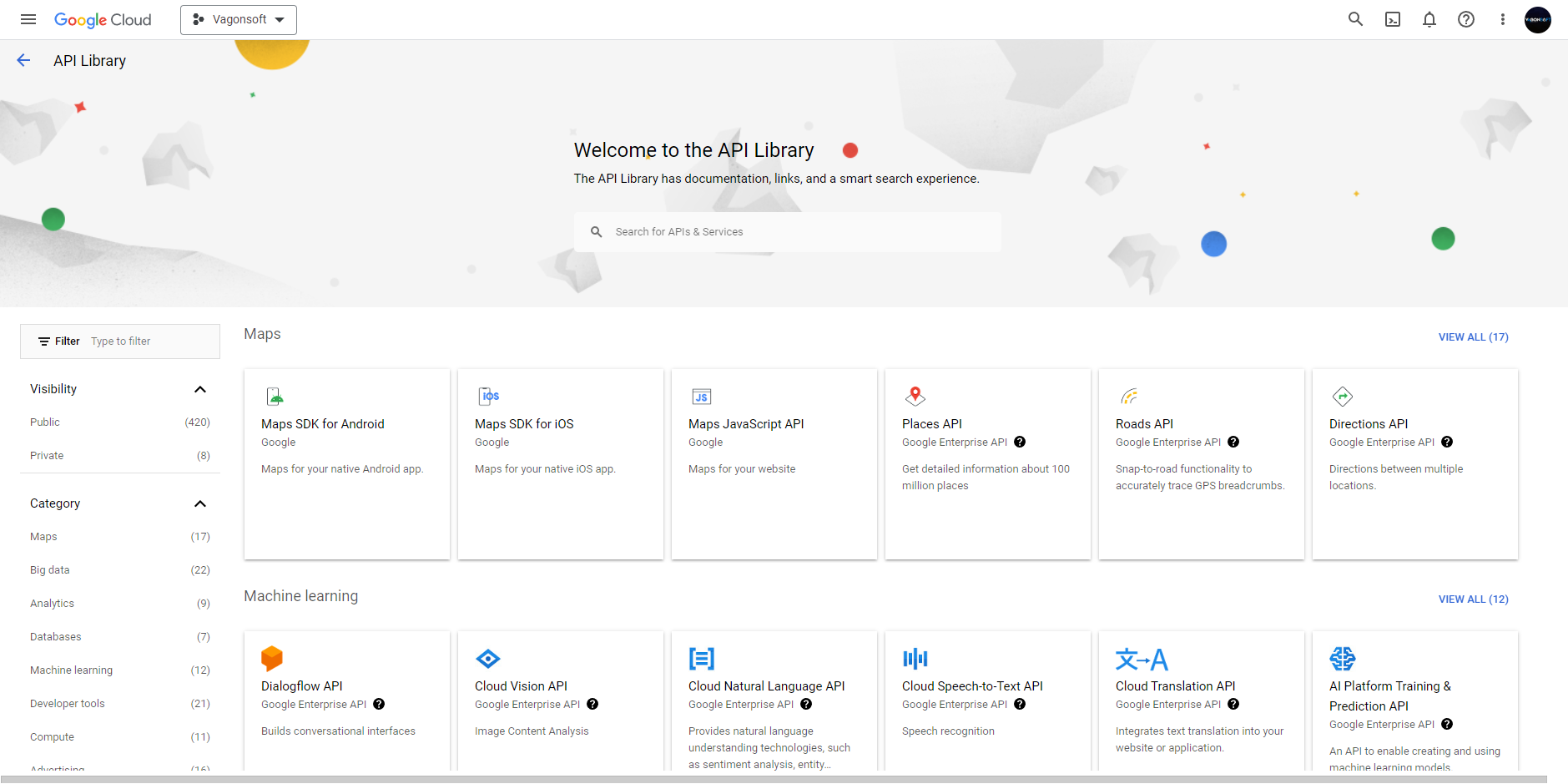
Task: Select the Big data category filter
Action: (120, 570)
